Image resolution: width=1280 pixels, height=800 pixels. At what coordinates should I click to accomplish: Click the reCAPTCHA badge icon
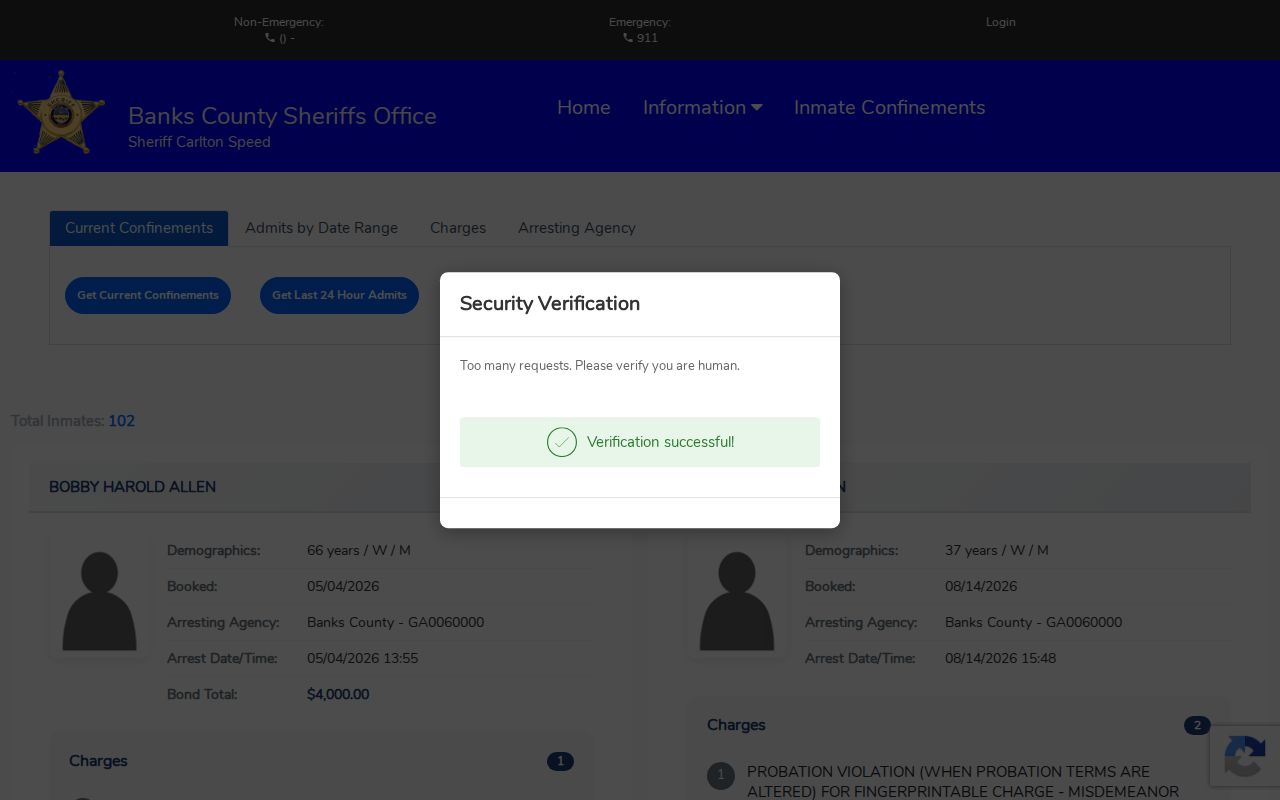(1245, 756)
